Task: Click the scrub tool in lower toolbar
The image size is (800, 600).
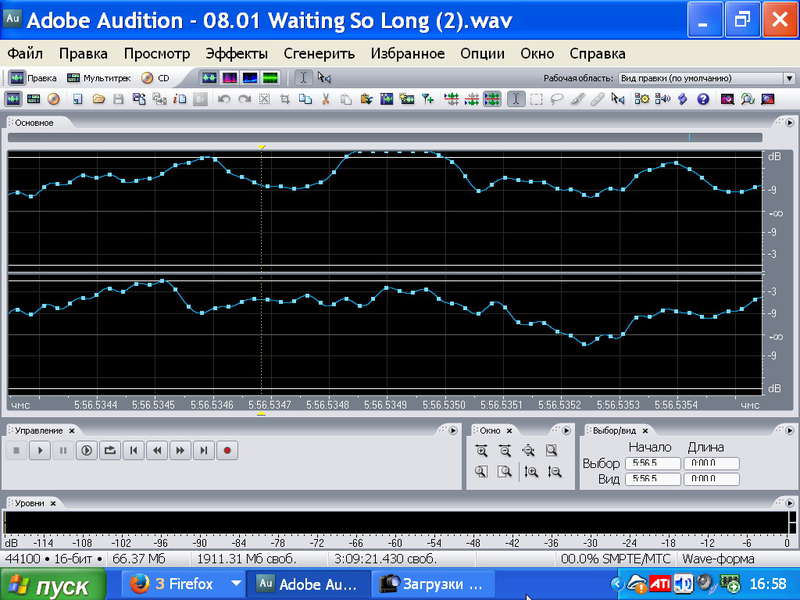Action: coord(618,99)
